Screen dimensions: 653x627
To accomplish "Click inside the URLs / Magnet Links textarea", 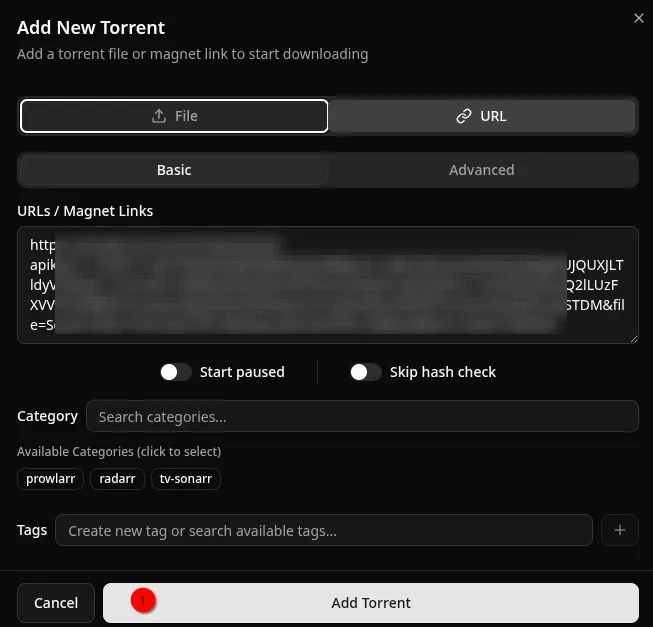I will click(327, 285).
